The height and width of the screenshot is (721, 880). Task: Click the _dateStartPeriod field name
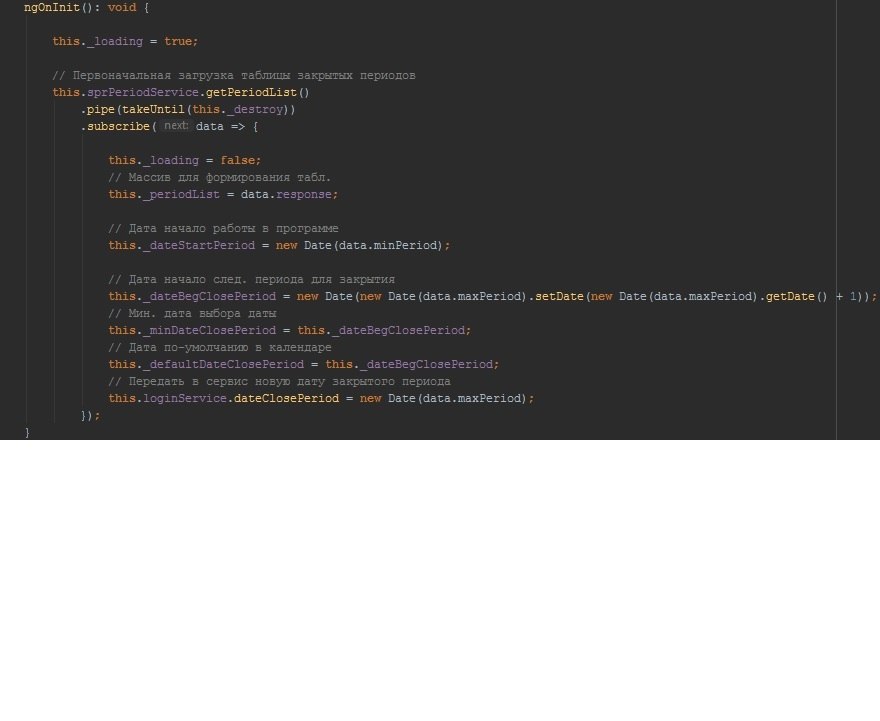coord(199,246)
